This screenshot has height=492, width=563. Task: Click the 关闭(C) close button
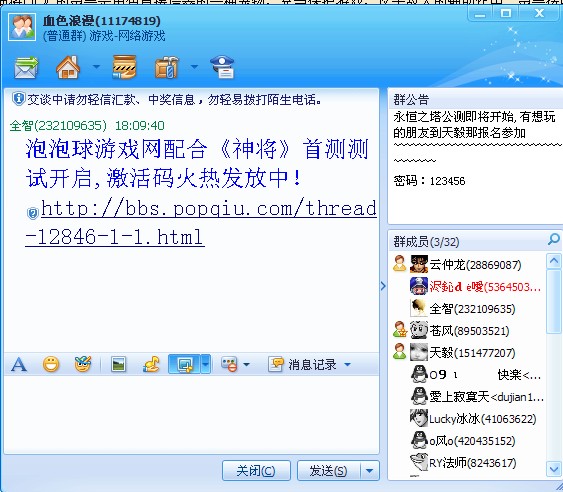256,470
